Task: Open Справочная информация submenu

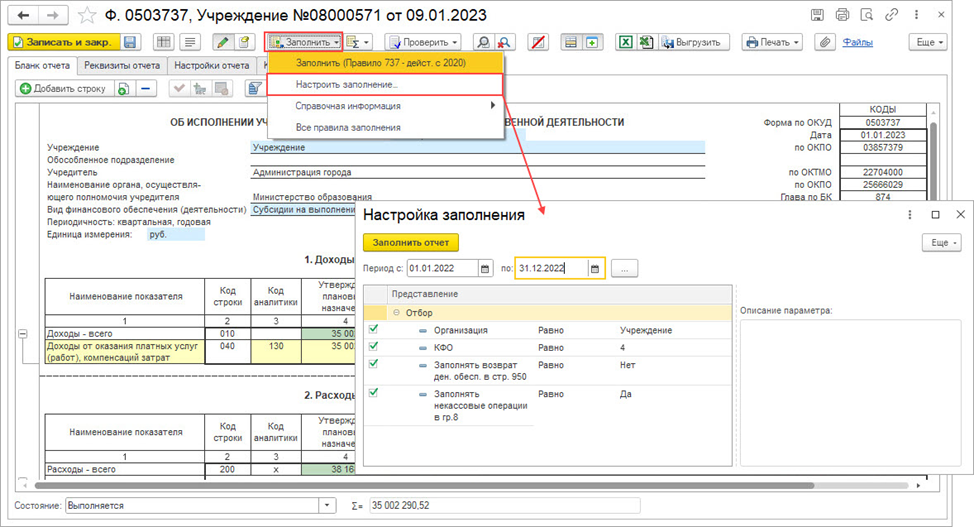Action: (x=385, y=106)
